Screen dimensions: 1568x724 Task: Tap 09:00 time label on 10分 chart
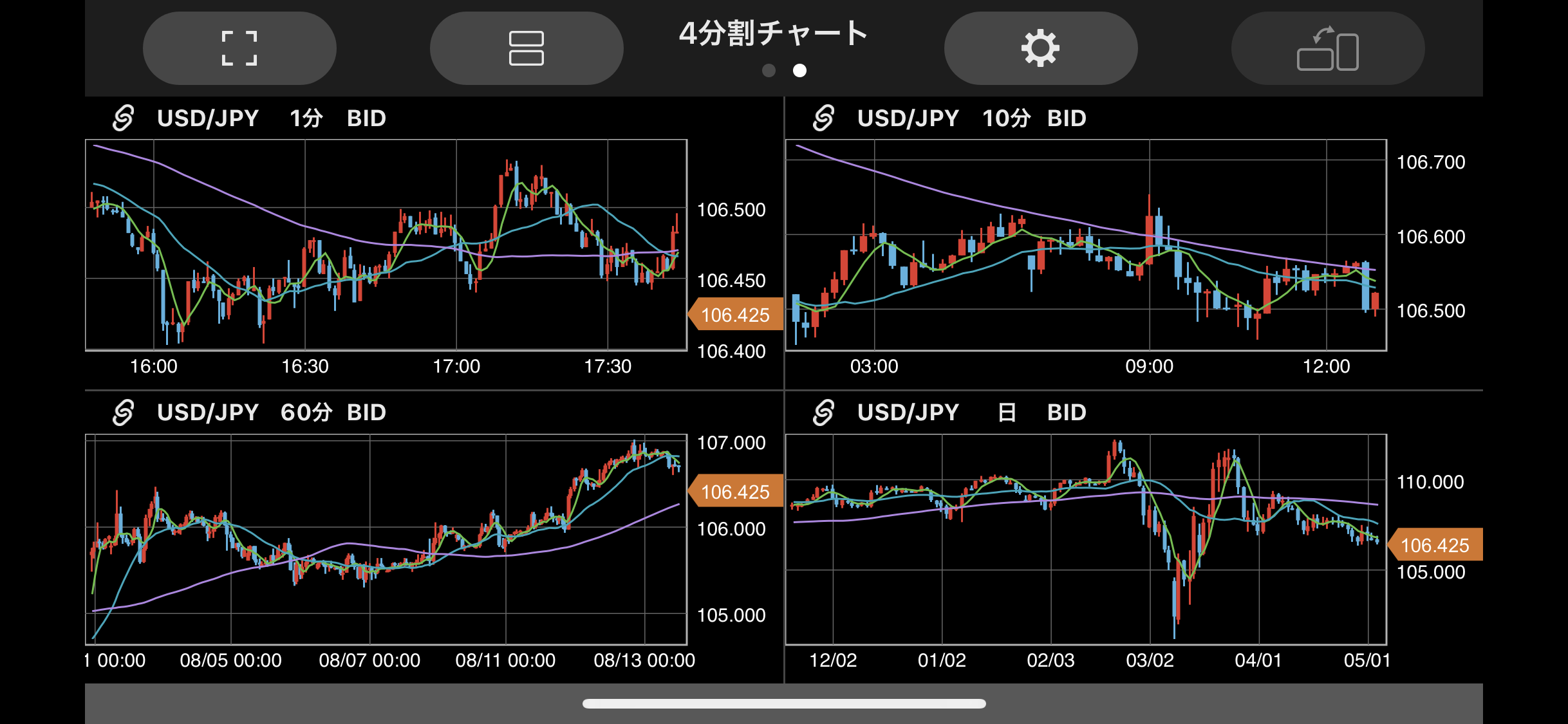pyautogui.click(x=1150, y=366)
